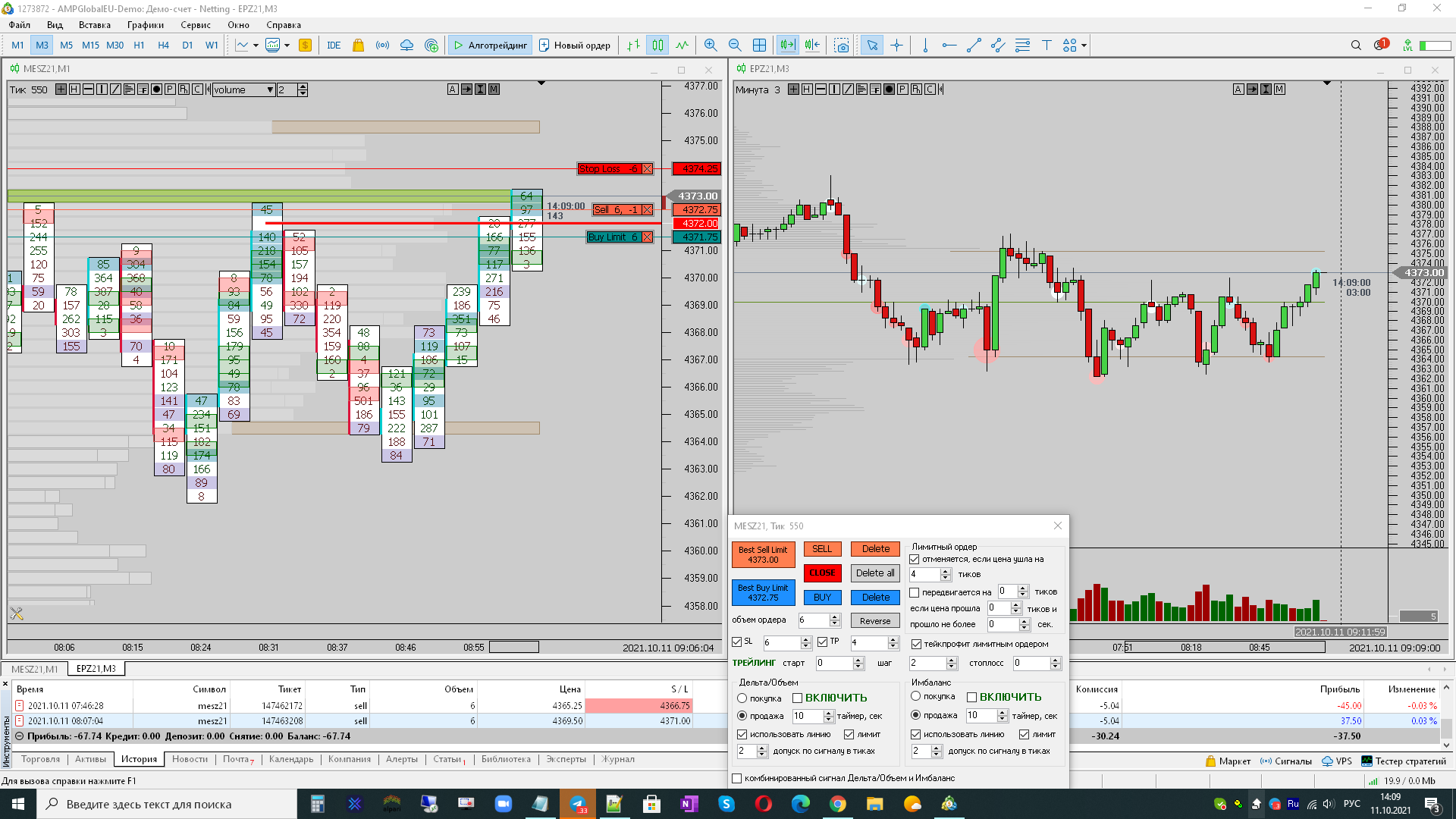Click the Zoom Out magnifier icon
1456x819 pixels.
tap(734, 45)
